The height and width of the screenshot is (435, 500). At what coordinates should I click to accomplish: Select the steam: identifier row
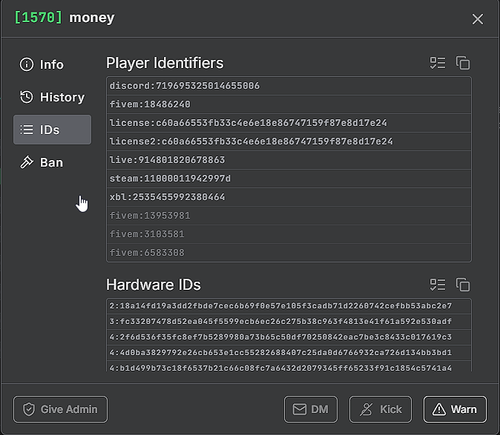(289, 179)
